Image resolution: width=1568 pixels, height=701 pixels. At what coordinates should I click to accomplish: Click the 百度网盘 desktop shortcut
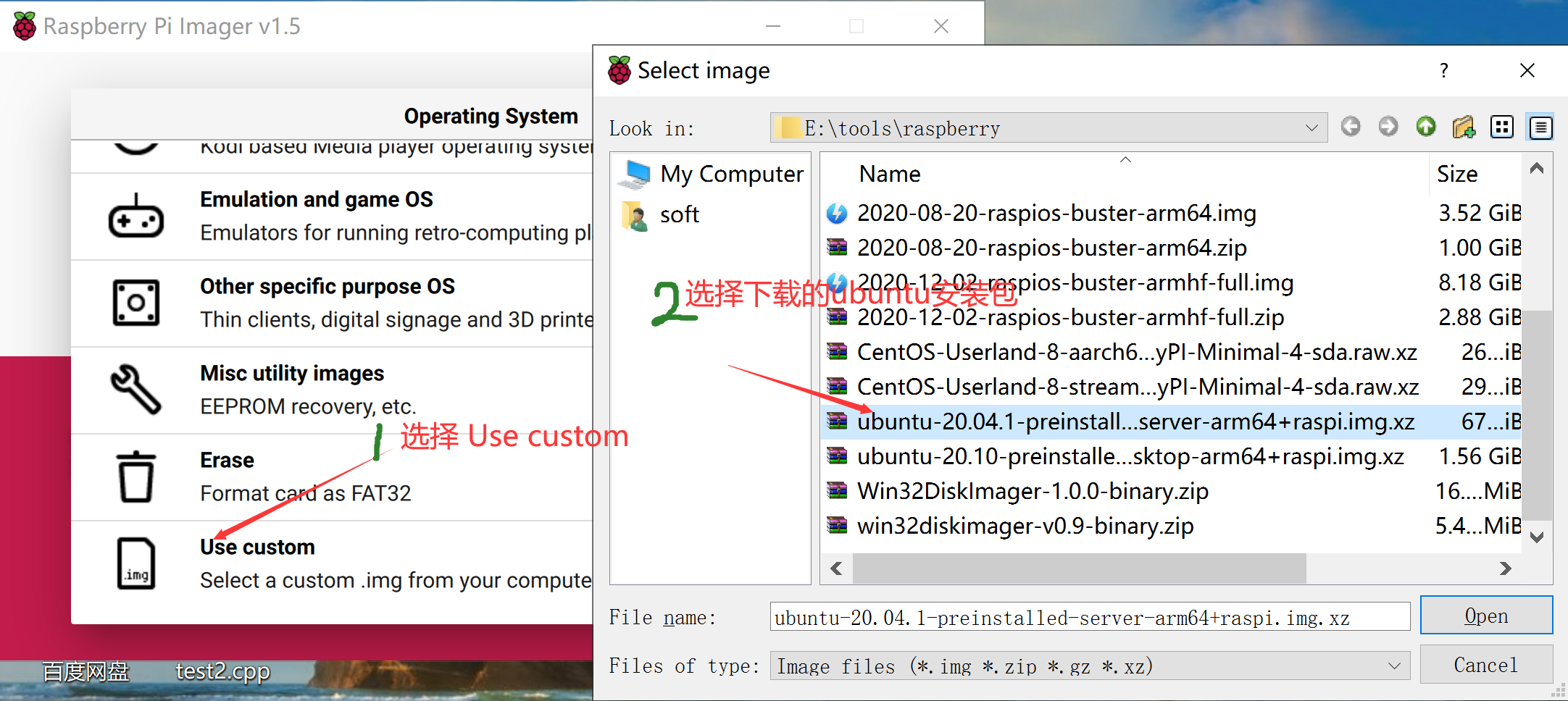[x=86, y=672]
